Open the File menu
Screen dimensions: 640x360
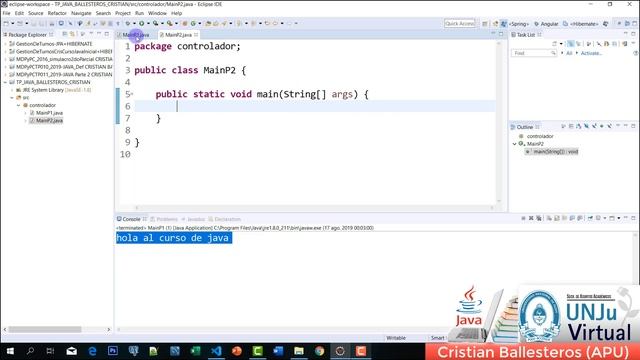pyautogui.click(x=7, y=13)
